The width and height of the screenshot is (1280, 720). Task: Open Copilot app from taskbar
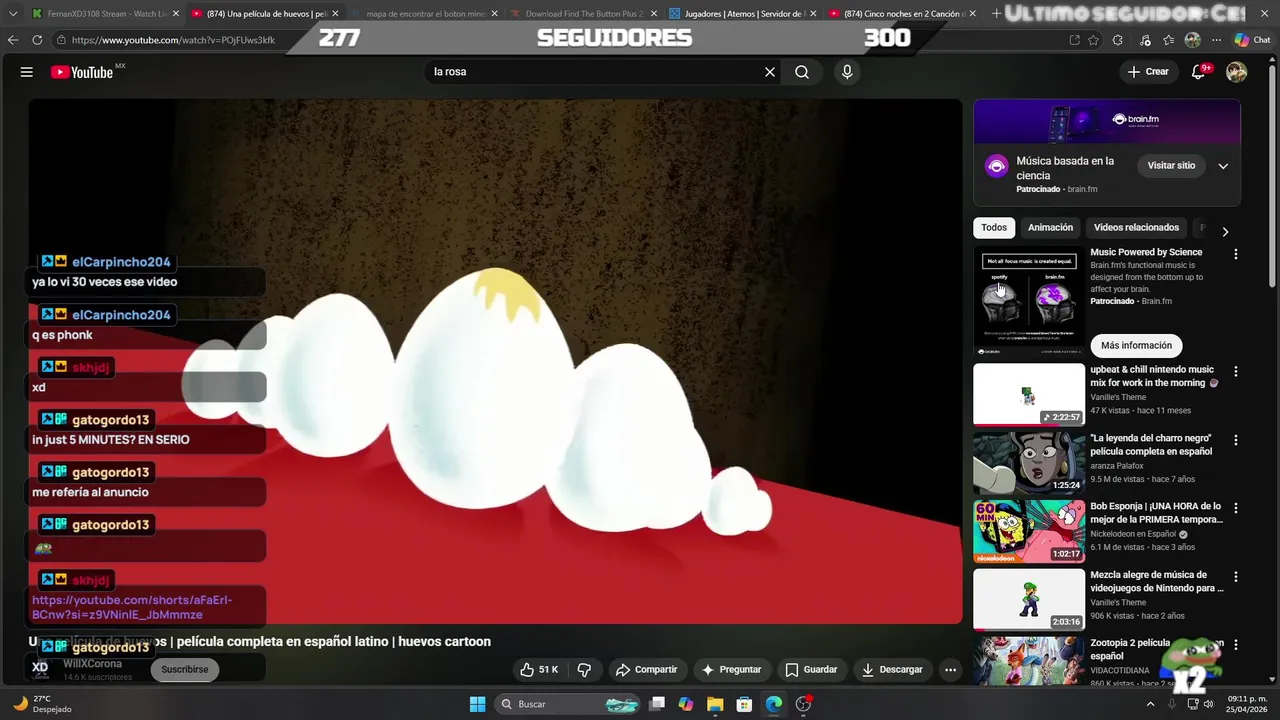pyautogui.click(x=685, y=704)
